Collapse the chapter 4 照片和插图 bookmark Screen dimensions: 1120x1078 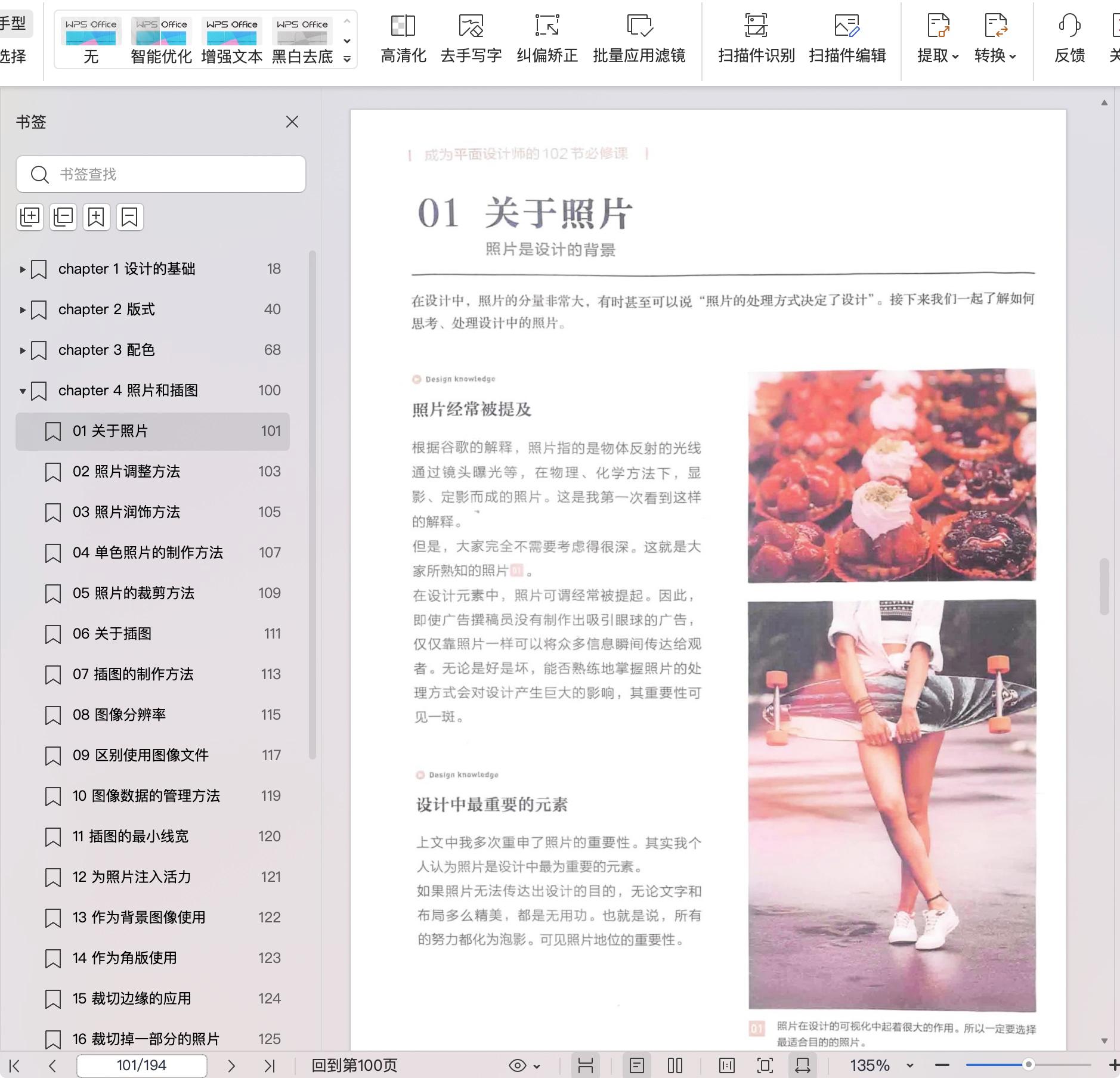(x=23, y=391)
